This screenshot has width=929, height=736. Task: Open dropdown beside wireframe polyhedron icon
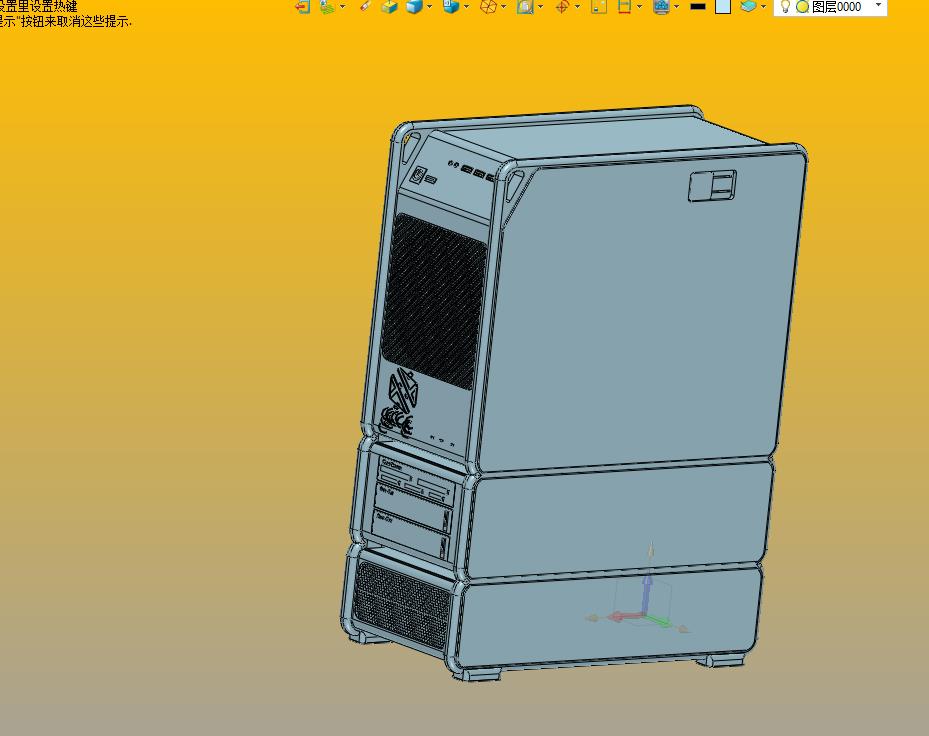(x=504, y=7)
